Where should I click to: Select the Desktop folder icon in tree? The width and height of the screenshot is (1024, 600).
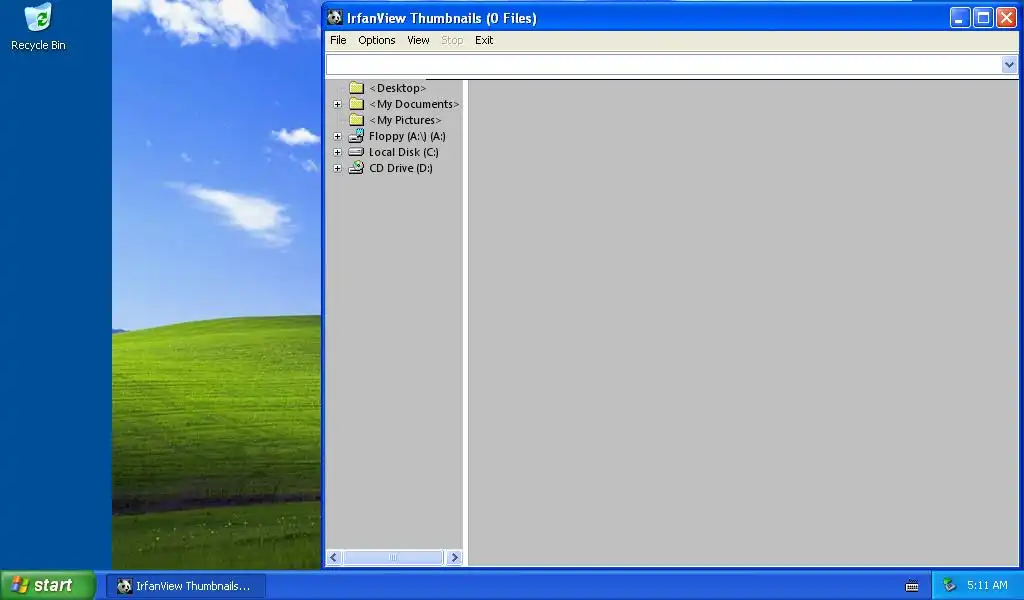point(356,87)
